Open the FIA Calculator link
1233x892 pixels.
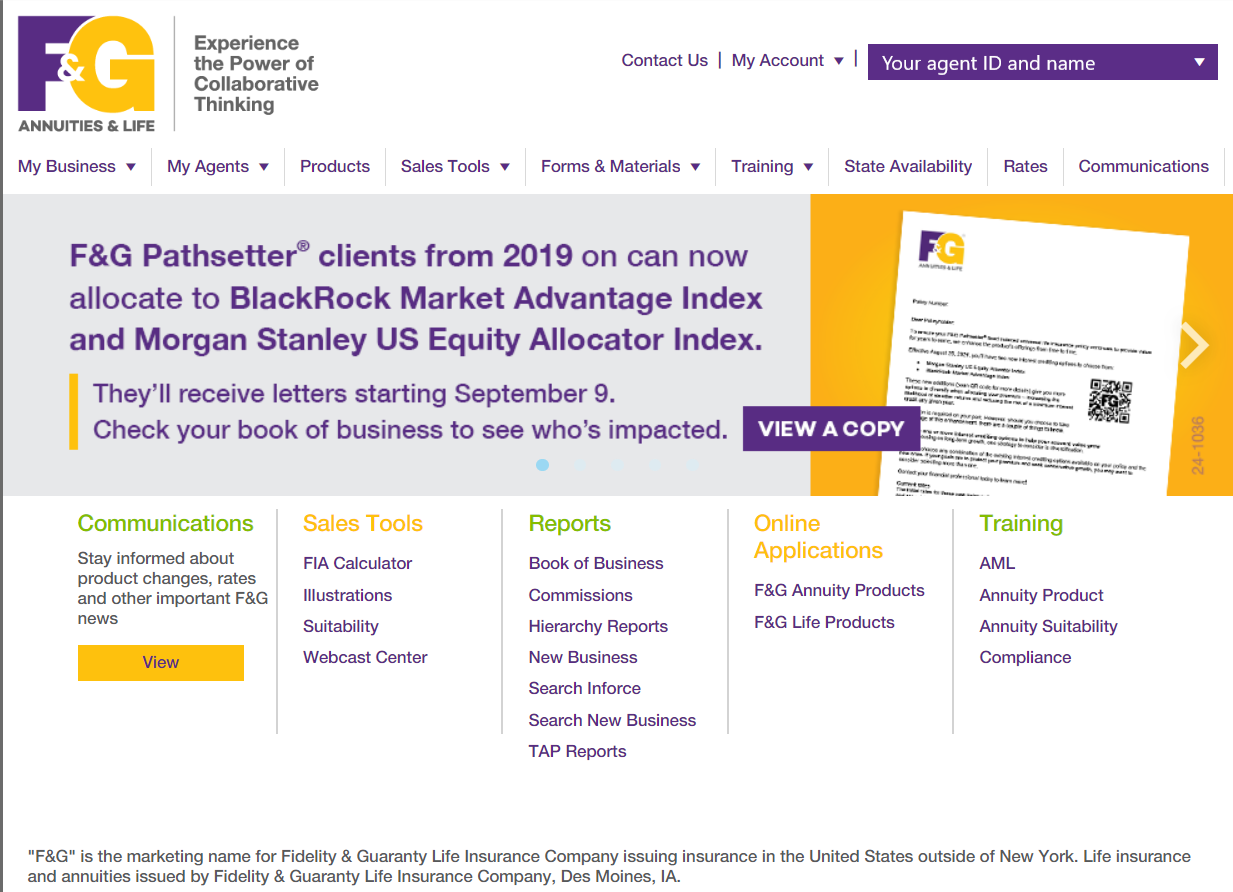[x=357, y=563]
